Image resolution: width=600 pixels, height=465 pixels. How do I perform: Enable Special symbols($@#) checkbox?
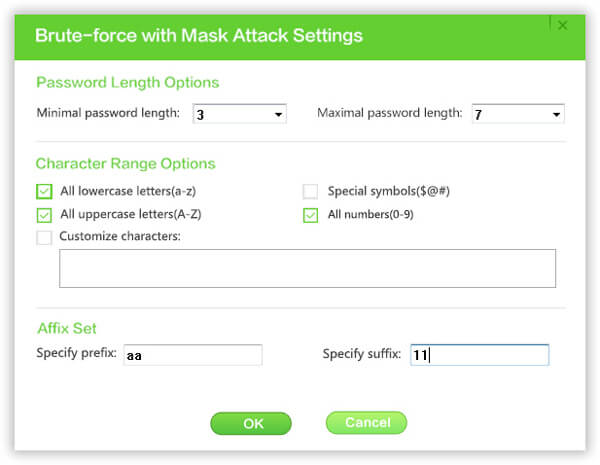[310, 191]
